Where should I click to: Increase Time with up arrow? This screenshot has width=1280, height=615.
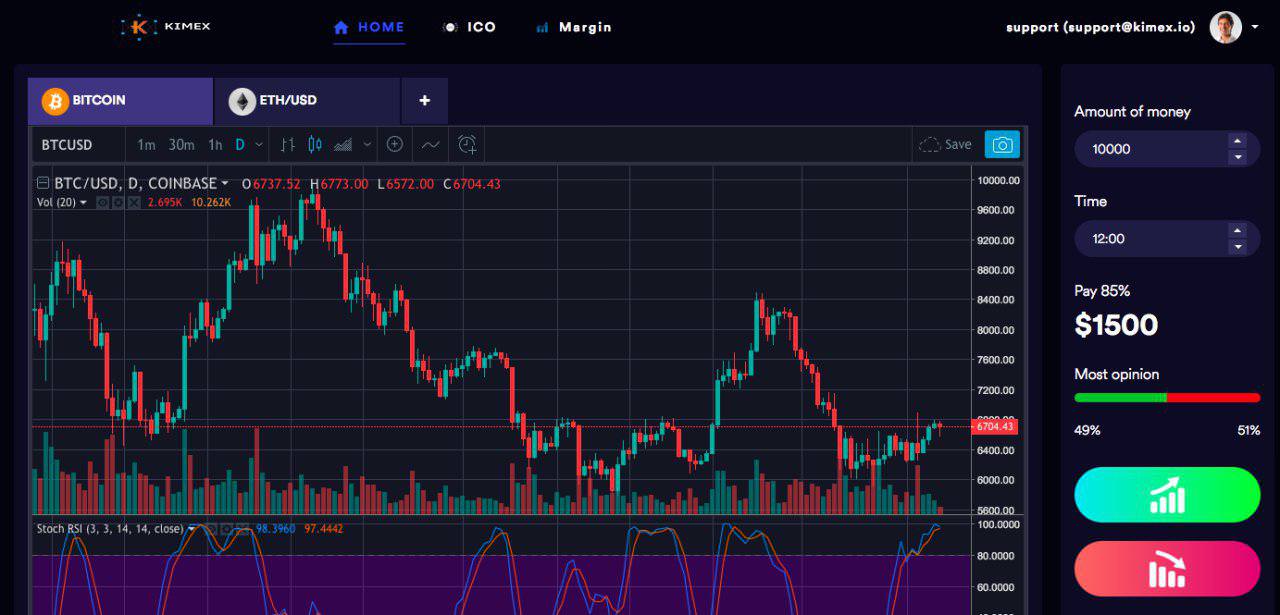coord(1237,230)
